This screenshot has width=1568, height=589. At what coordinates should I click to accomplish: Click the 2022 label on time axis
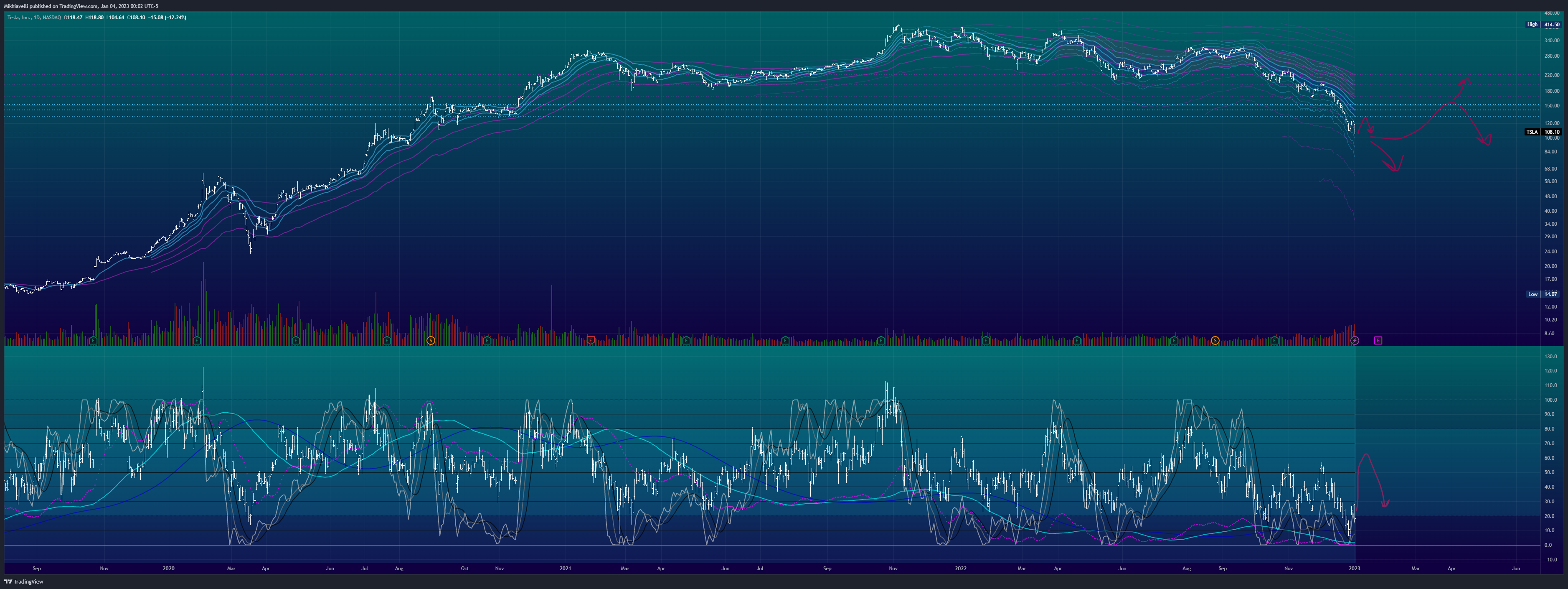[961, 568]
